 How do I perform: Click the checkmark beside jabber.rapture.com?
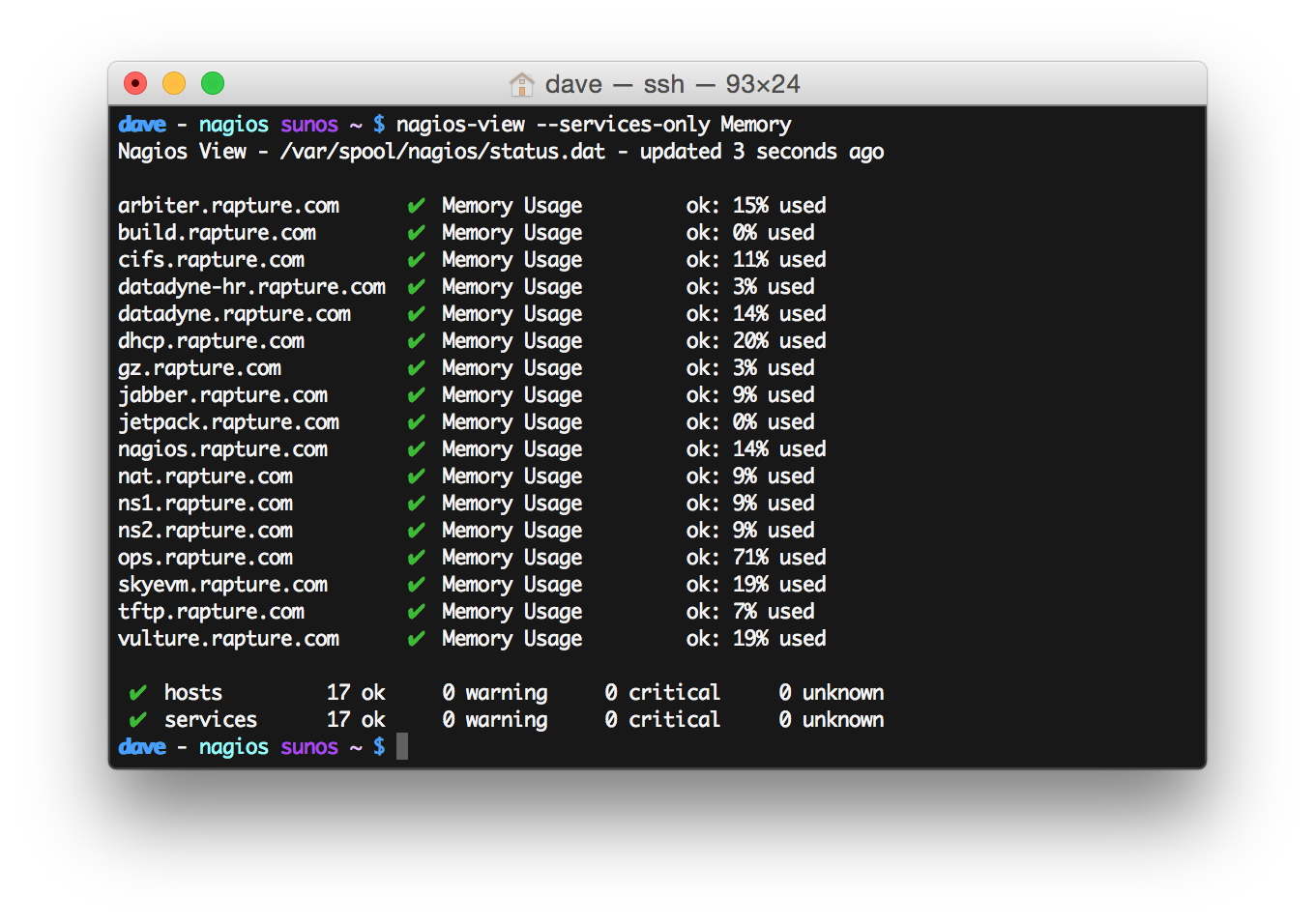[417, 395]
